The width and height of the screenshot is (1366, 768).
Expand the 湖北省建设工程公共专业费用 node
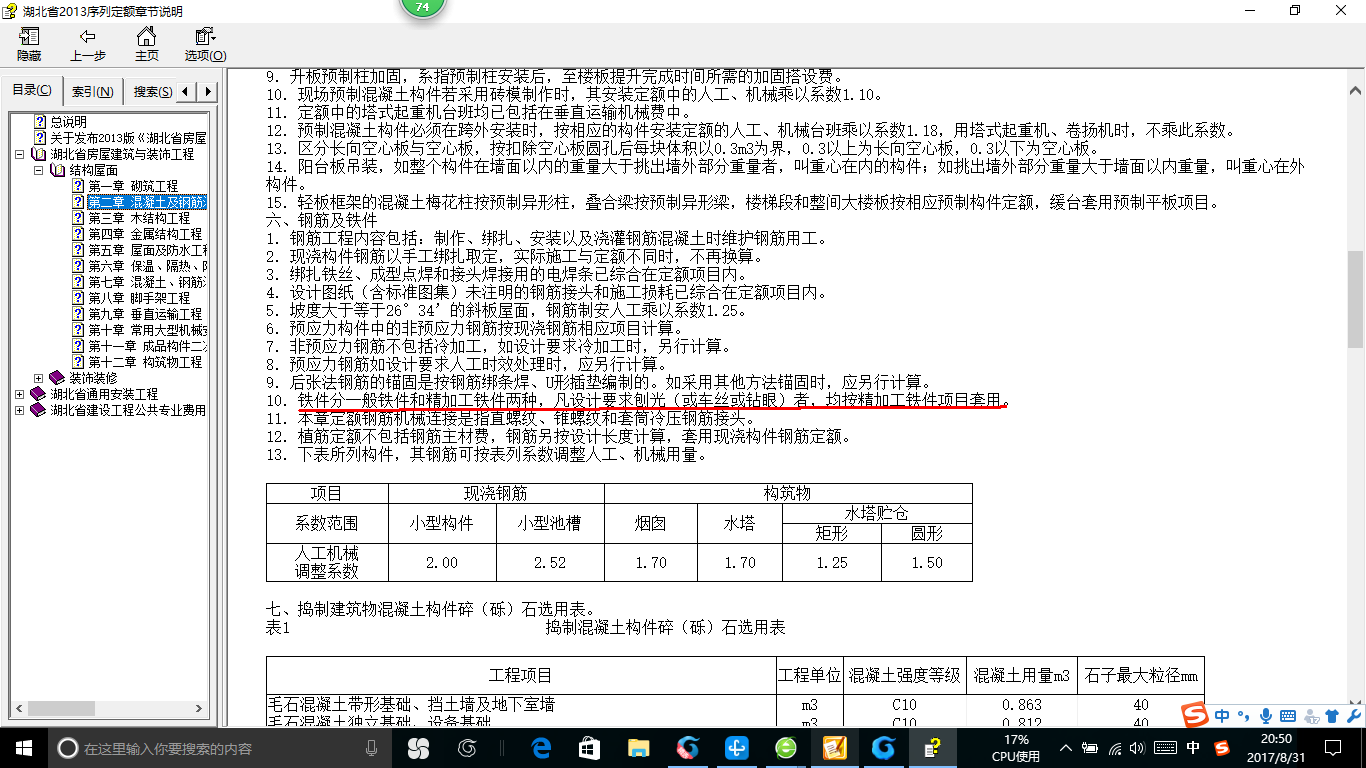pos(21,410)
